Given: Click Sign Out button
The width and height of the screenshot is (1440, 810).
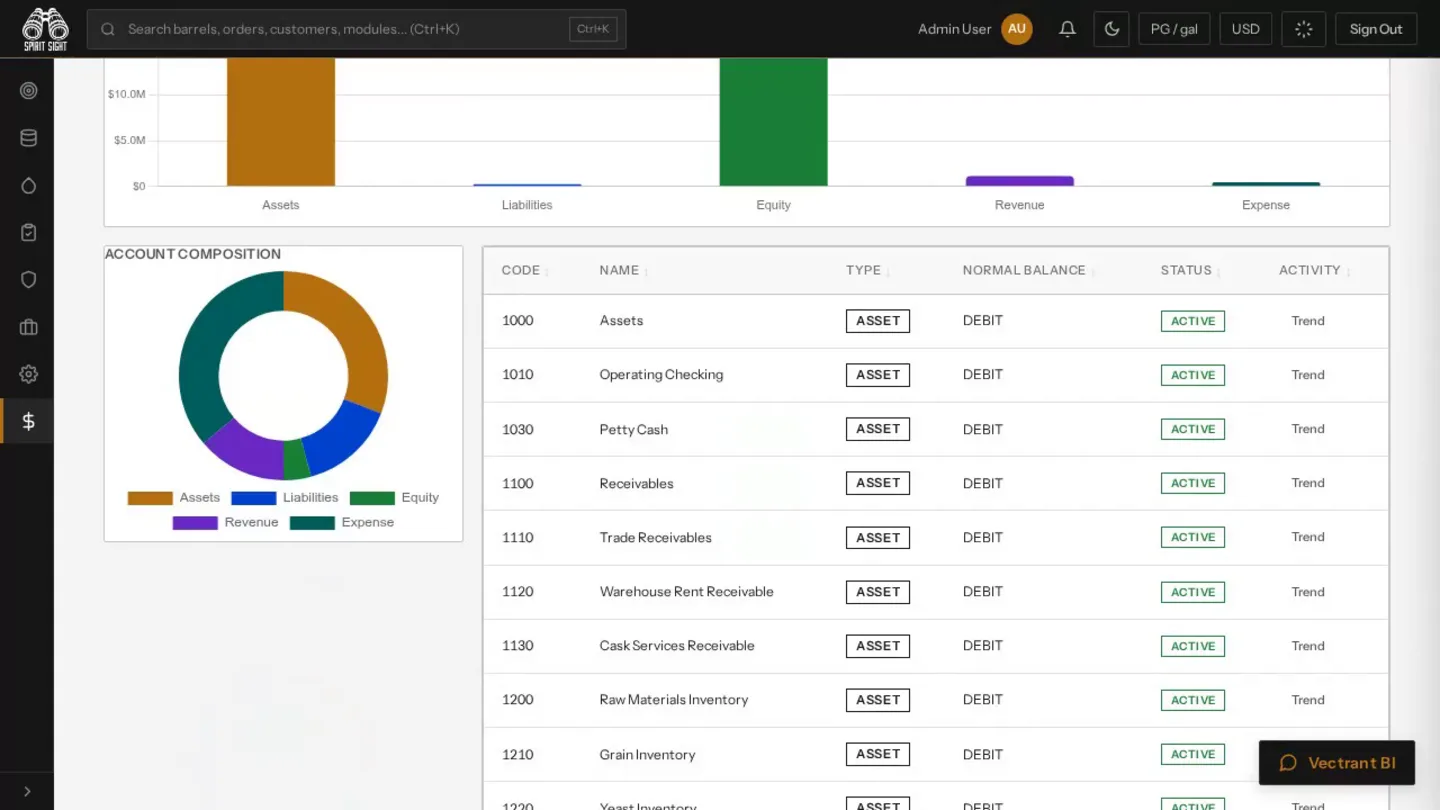Looking at the screenshot, I should [1376, 29].
